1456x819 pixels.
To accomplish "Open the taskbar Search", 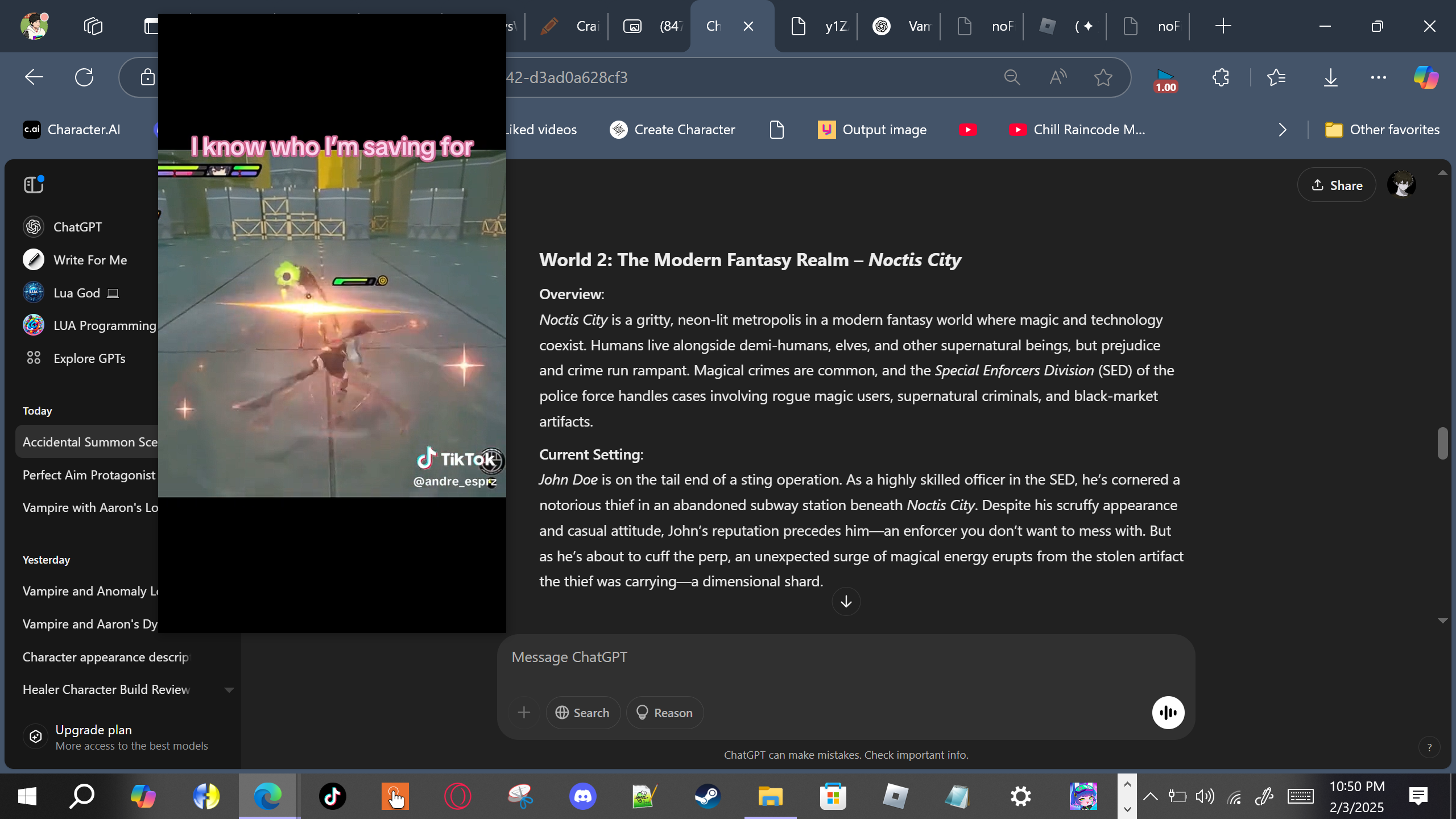I will coord(82,796).
